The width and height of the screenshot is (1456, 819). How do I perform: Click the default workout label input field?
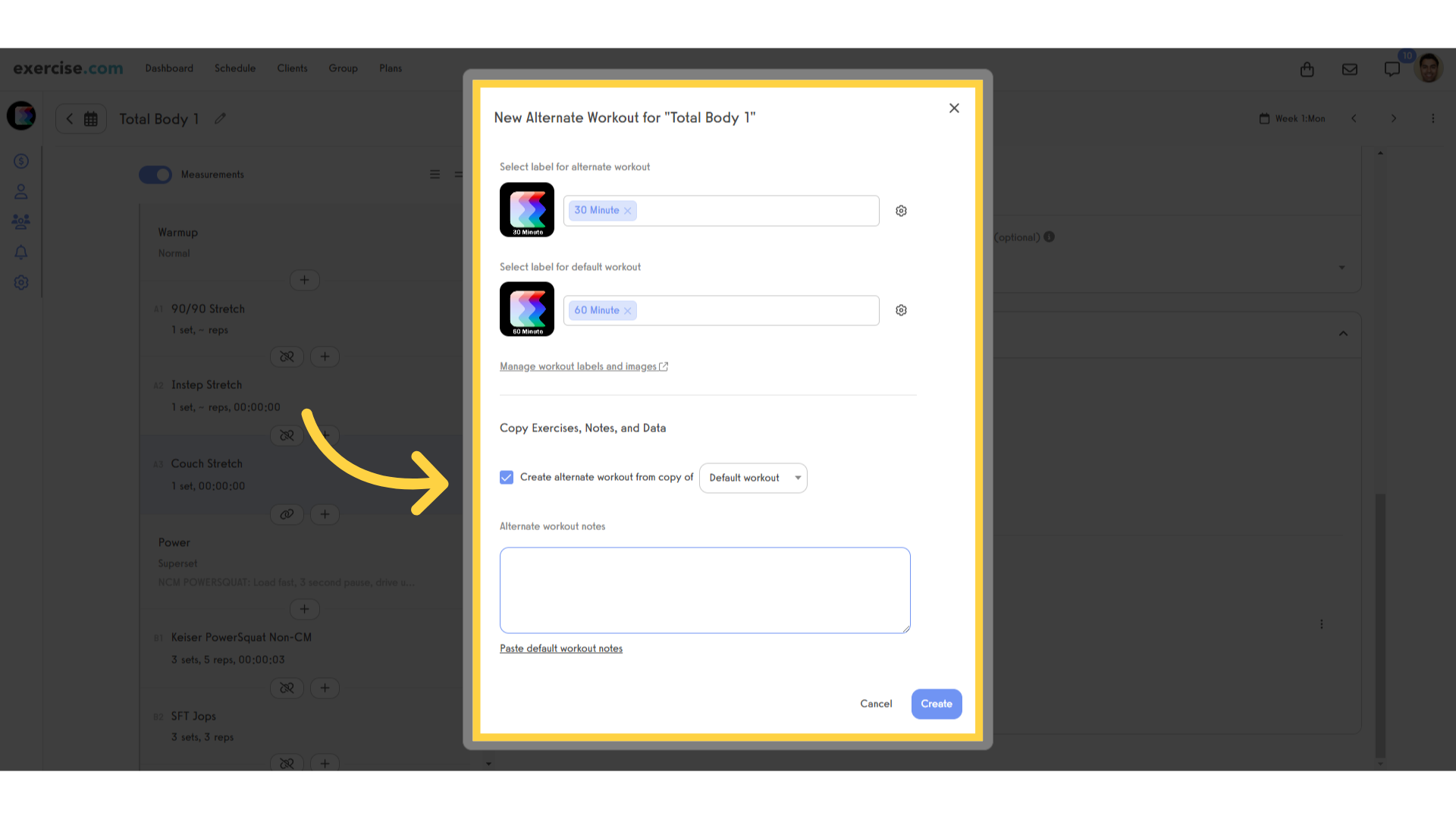721,310
